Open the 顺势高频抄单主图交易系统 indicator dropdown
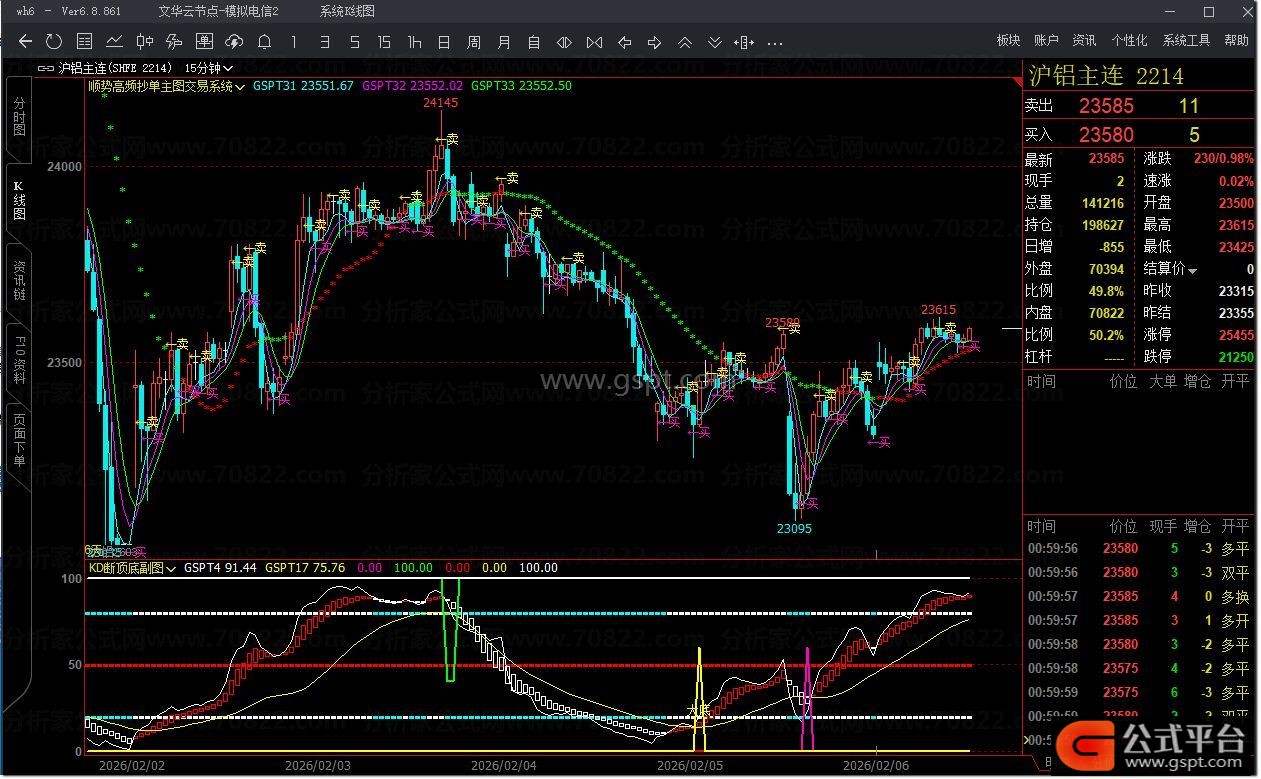The height and width of the screenshot is (779, 1261). [x=166, y=86]
